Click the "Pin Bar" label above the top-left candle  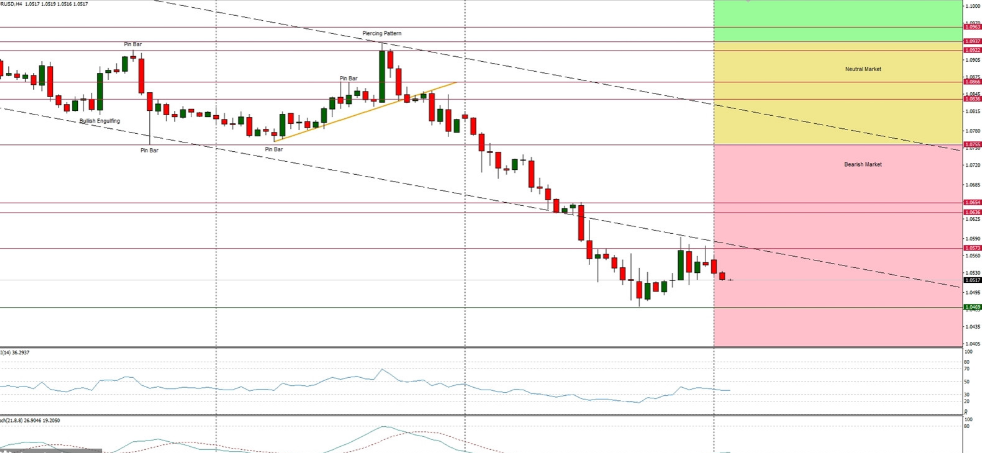click(132, 44)
